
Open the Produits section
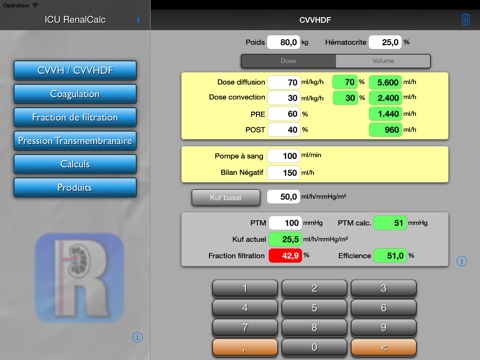click(75, 187)
